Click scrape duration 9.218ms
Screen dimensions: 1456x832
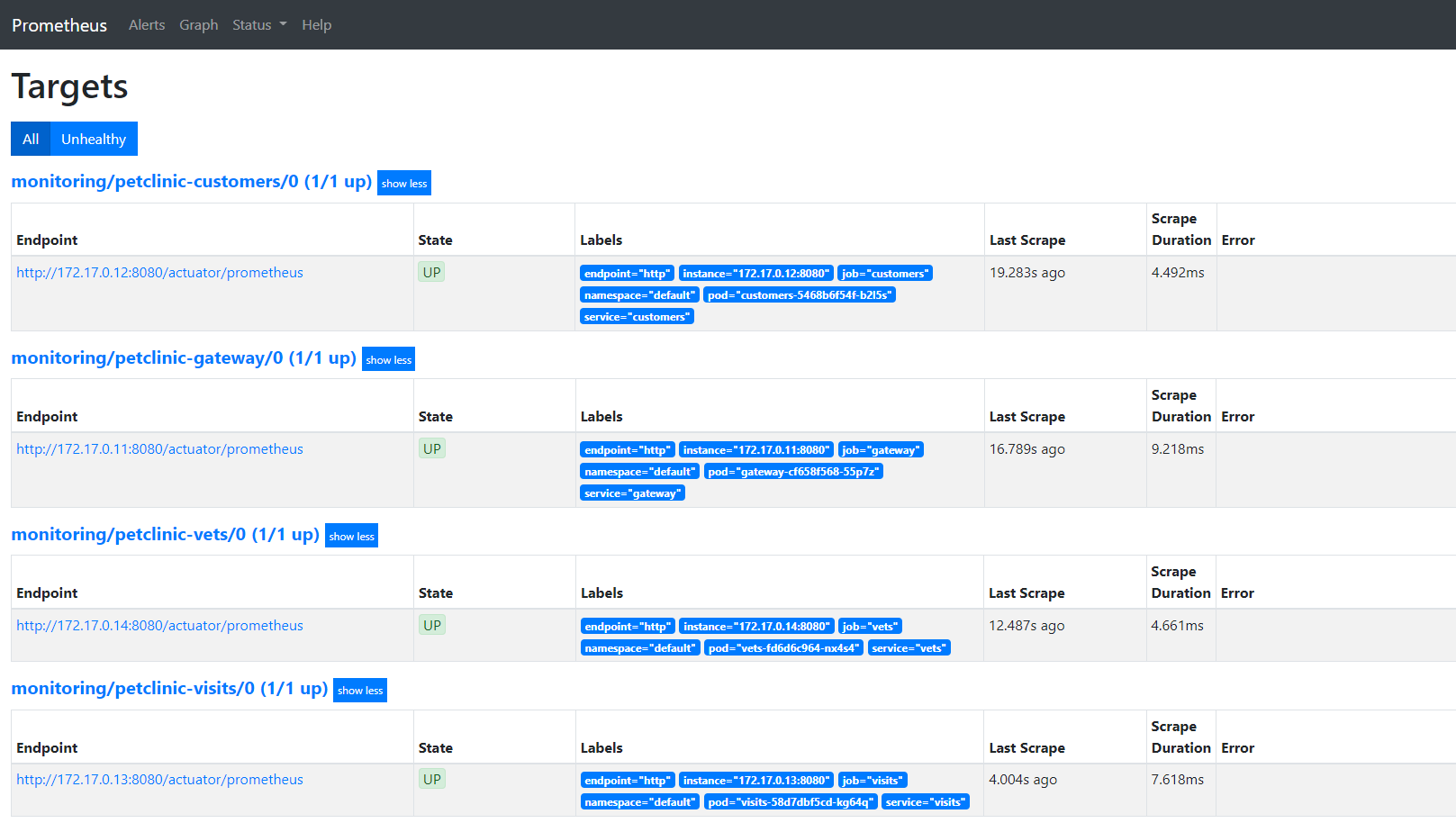(1178, 449)
